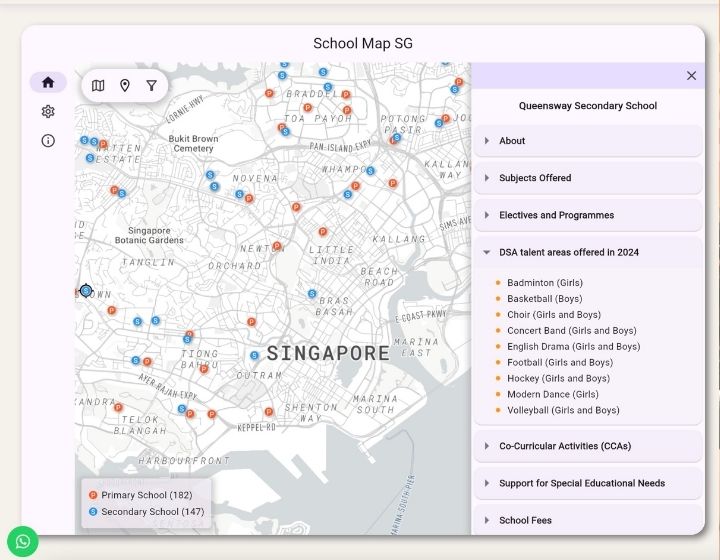The width and height of the screenshot is (720, 560).
Task: Open the WhatsApp chat button
Action: coord(23,541)
